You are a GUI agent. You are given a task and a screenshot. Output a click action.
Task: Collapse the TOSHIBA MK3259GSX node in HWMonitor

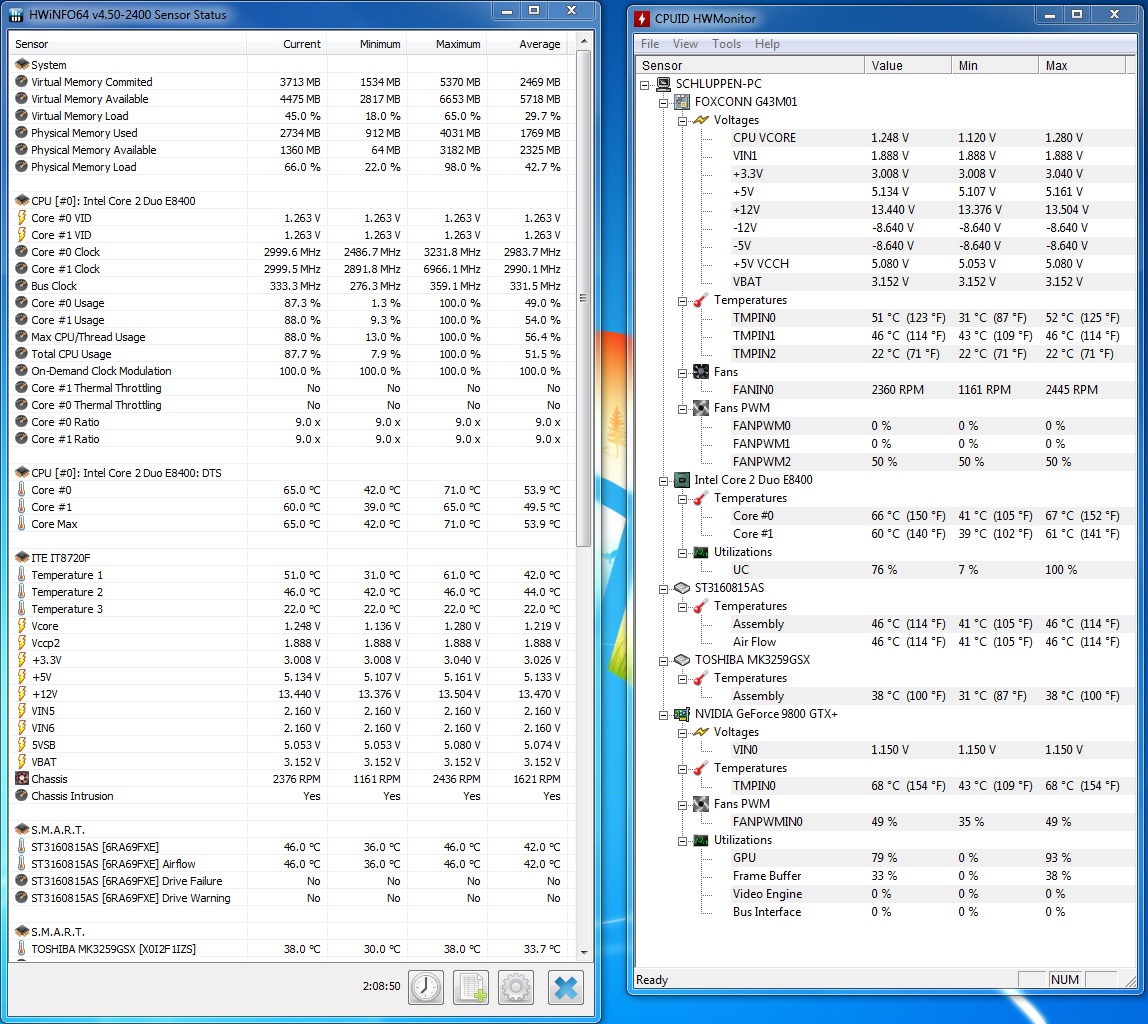pos(663,660)
